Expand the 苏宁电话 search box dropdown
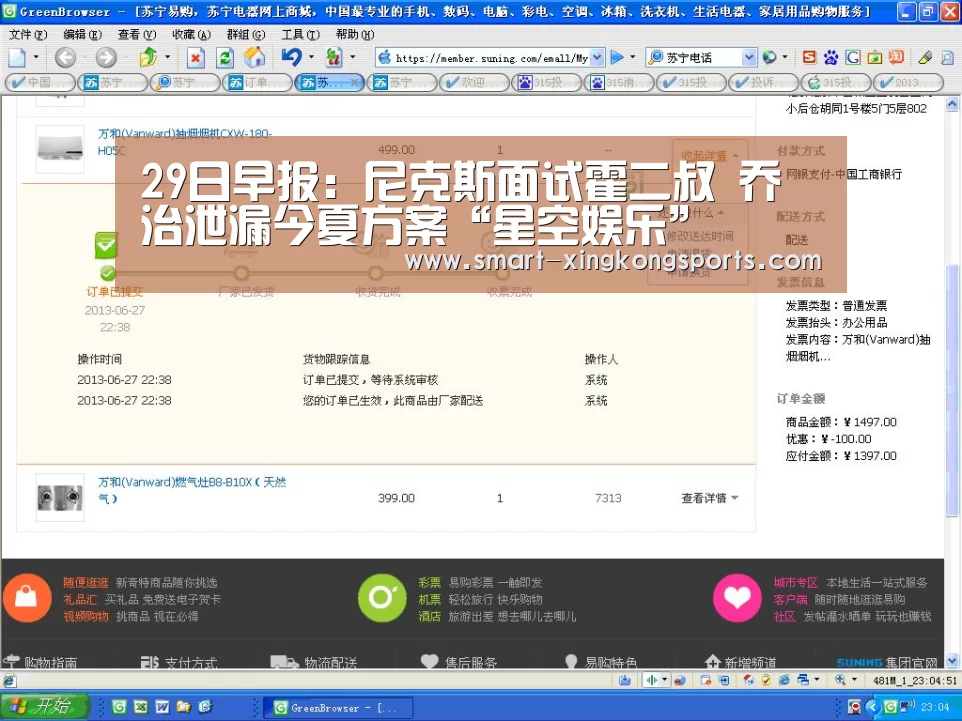This screenshot has width=962, height=721. [748, 58]
